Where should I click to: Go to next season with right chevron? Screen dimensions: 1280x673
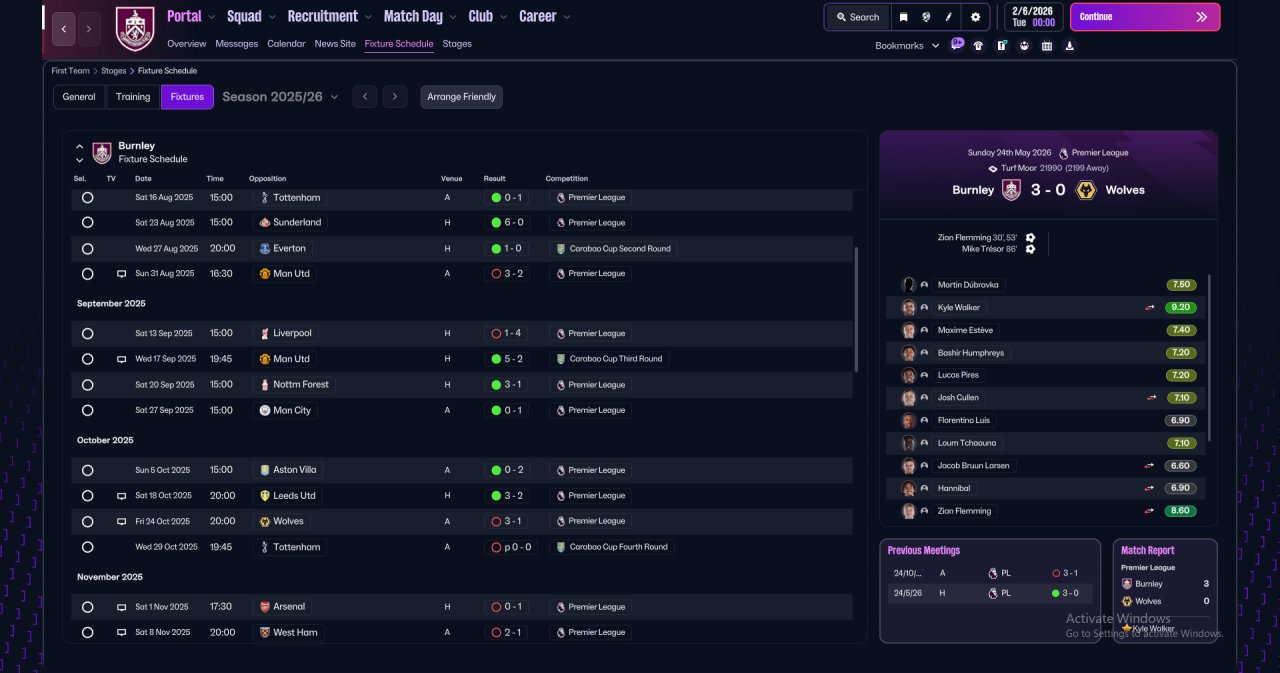395,97
